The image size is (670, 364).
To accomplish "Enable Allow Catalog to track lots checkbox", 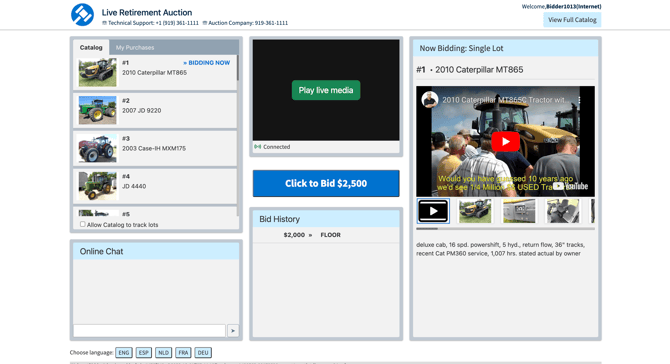I will 82,224.
